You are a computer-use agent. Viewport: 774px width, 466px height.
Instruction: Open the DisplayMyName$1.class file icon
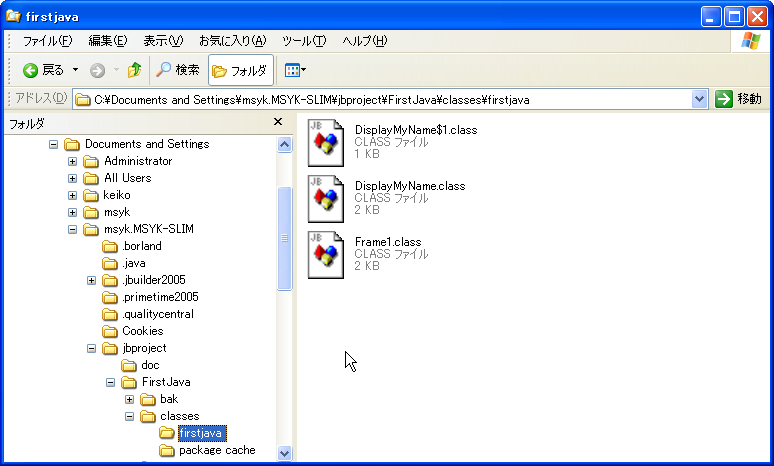(x=325, y=142)
